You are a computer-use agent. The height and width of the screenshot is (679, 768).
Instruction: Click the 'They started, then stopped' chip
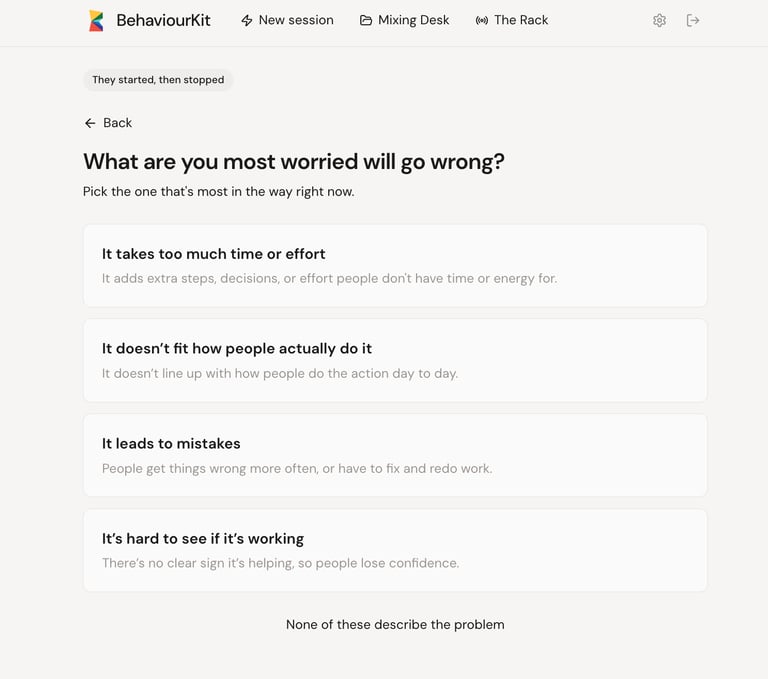[x=158, y=80]
